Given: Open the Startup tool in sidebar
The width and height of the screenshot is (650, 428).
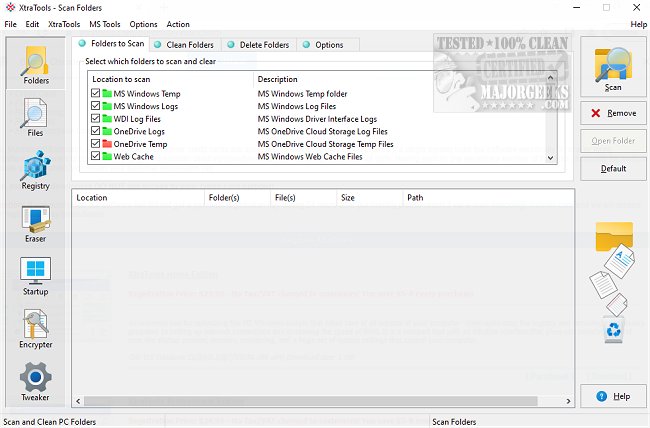Looking at the screenshot, I should point(36,276).
